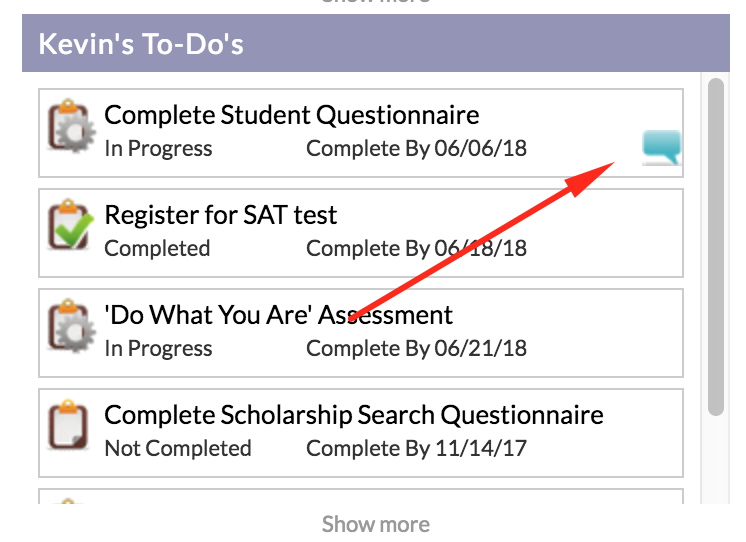Image resolution: width=746 pixels, height=542 pixels.
Task: Click the In Progress status of Student Questionnaire
Action: pos(158,148)
